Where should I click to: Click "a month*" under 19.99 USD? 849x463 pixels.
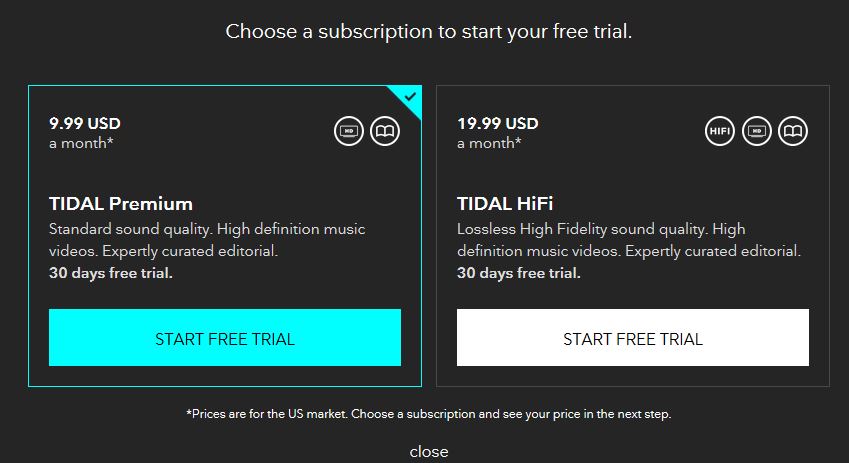[489, 143]
